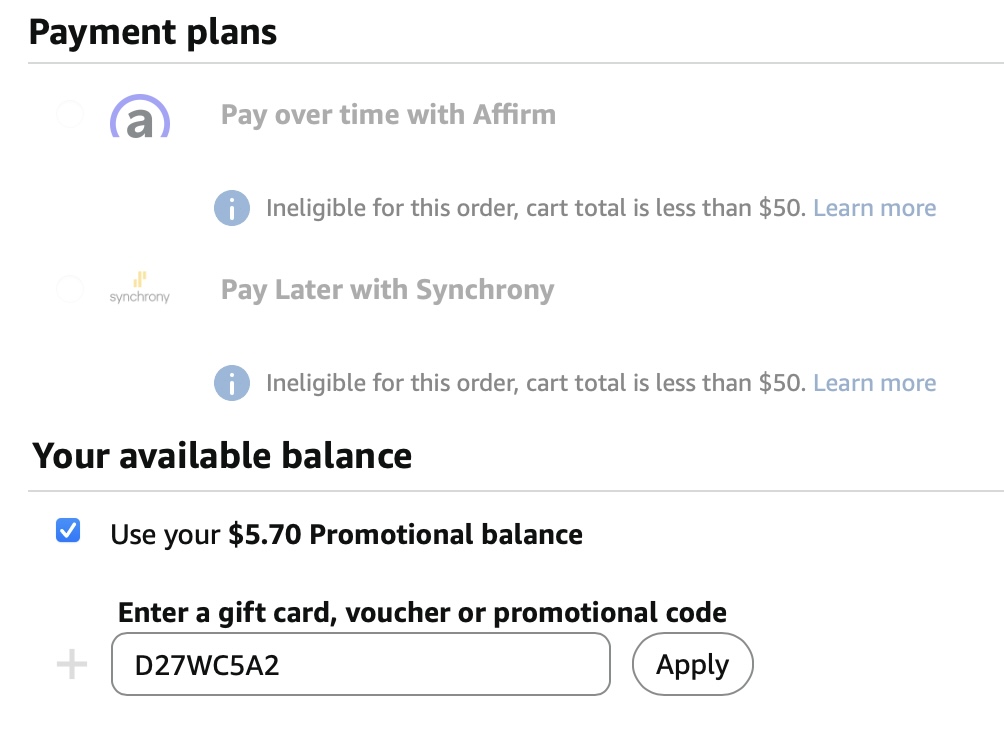Image resolution: width=1004 pixels, height=732 pixels.
Task: Click the Affirm ineligible-for-this-order message
Action: click(535, 208)
